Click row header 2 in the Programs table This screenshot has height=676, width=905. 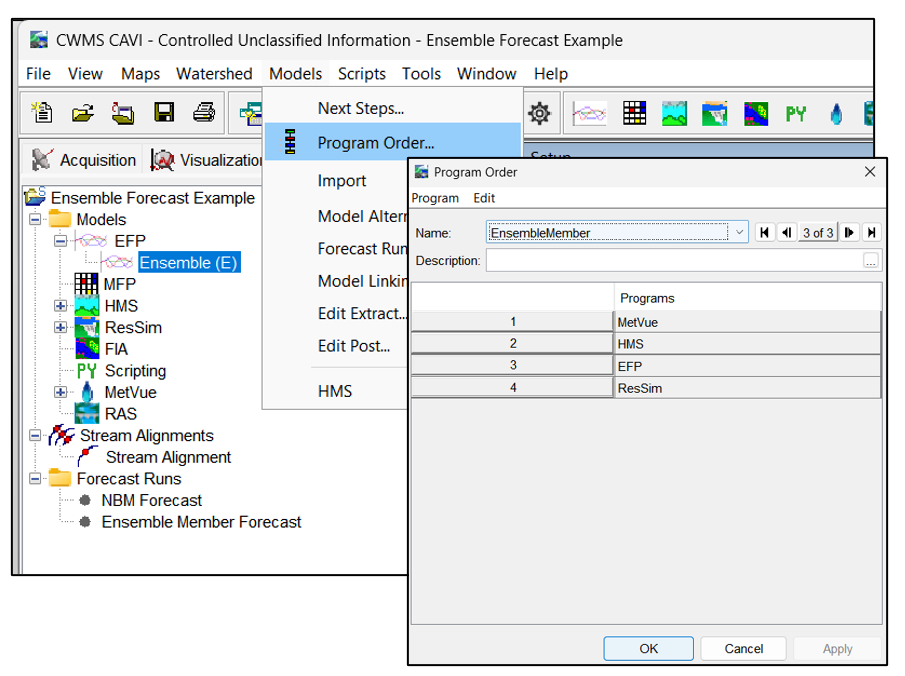click(513, 343)
